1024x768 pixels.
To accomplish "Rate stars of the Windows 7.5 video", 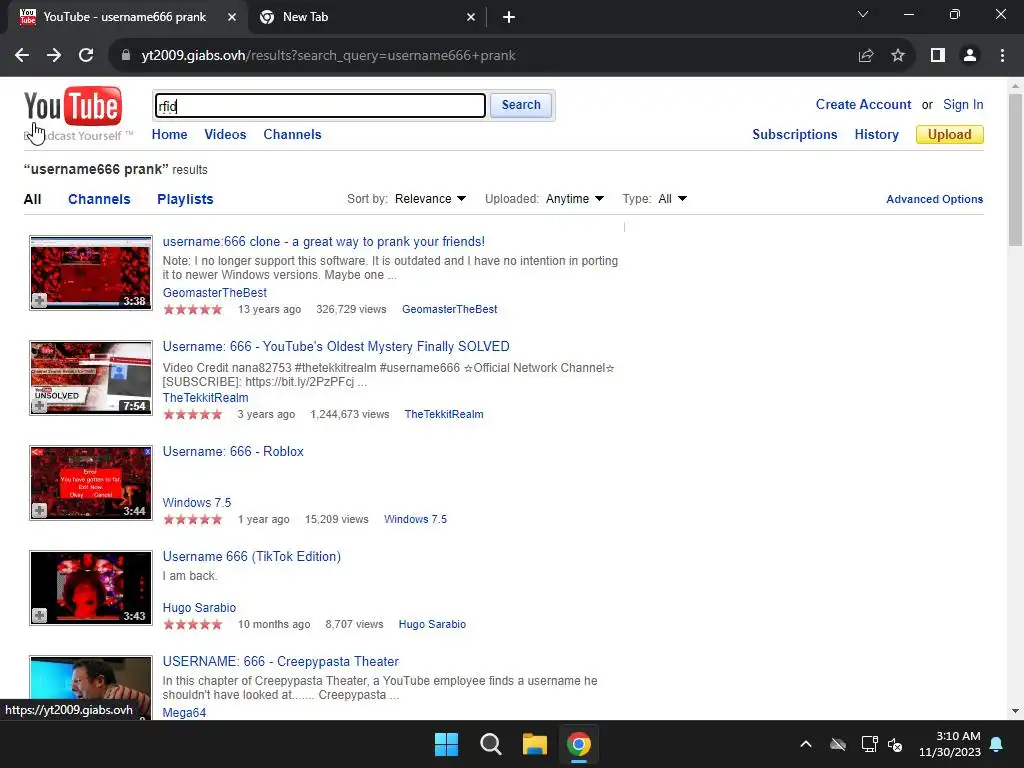I will [x=193, y=519].
